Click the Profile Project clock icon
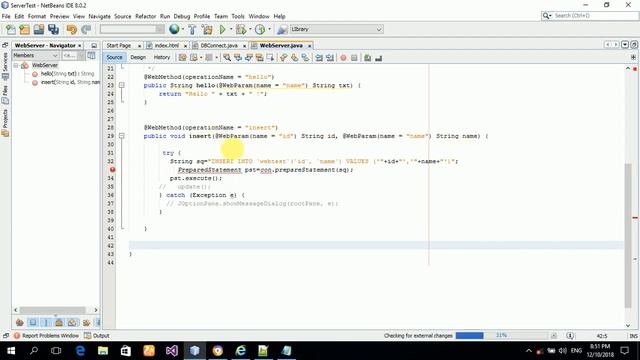Screen dimensions: 640x360 click(260, 29)
